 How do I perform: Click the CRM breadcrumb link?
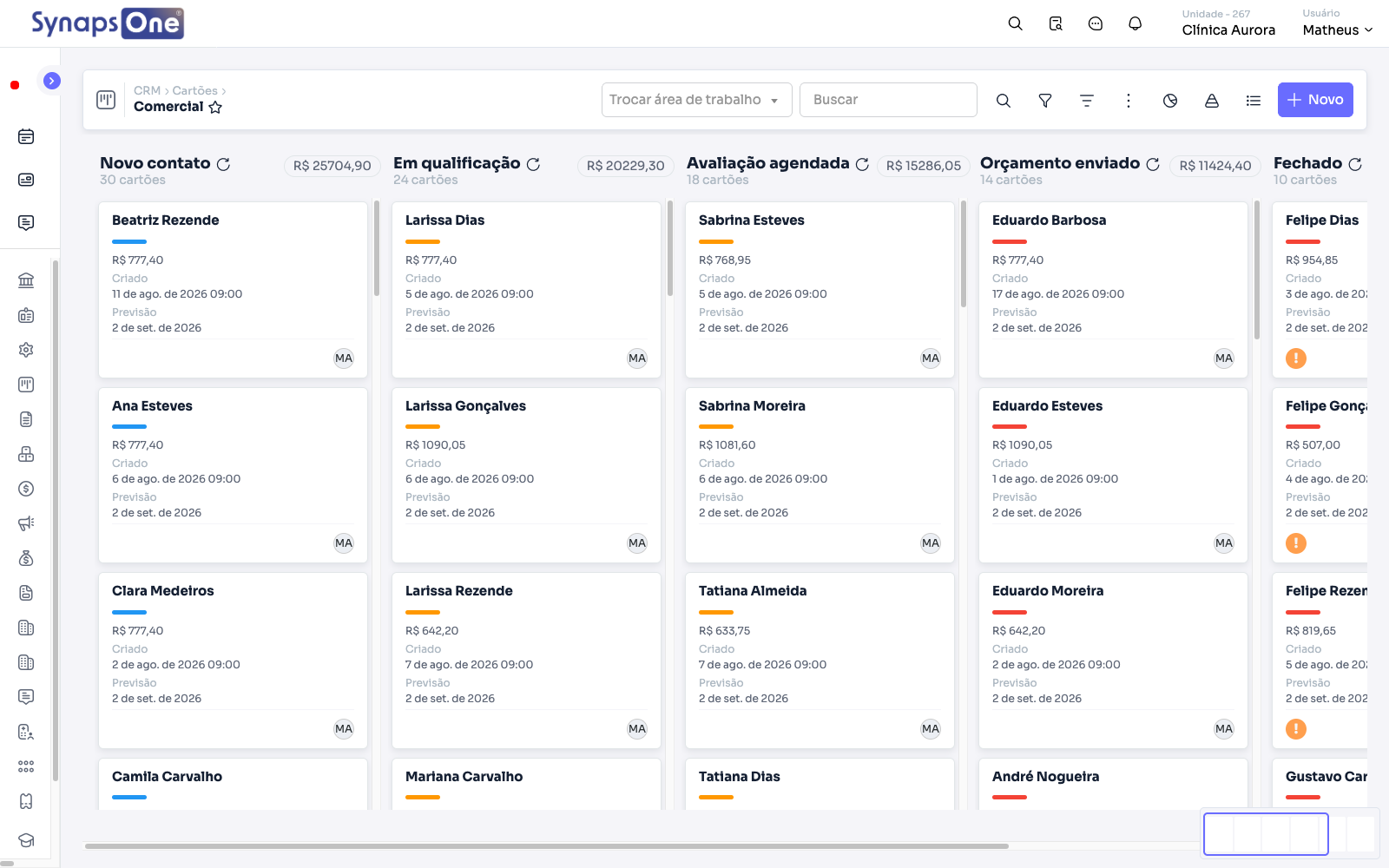click(x=147, y=90)
